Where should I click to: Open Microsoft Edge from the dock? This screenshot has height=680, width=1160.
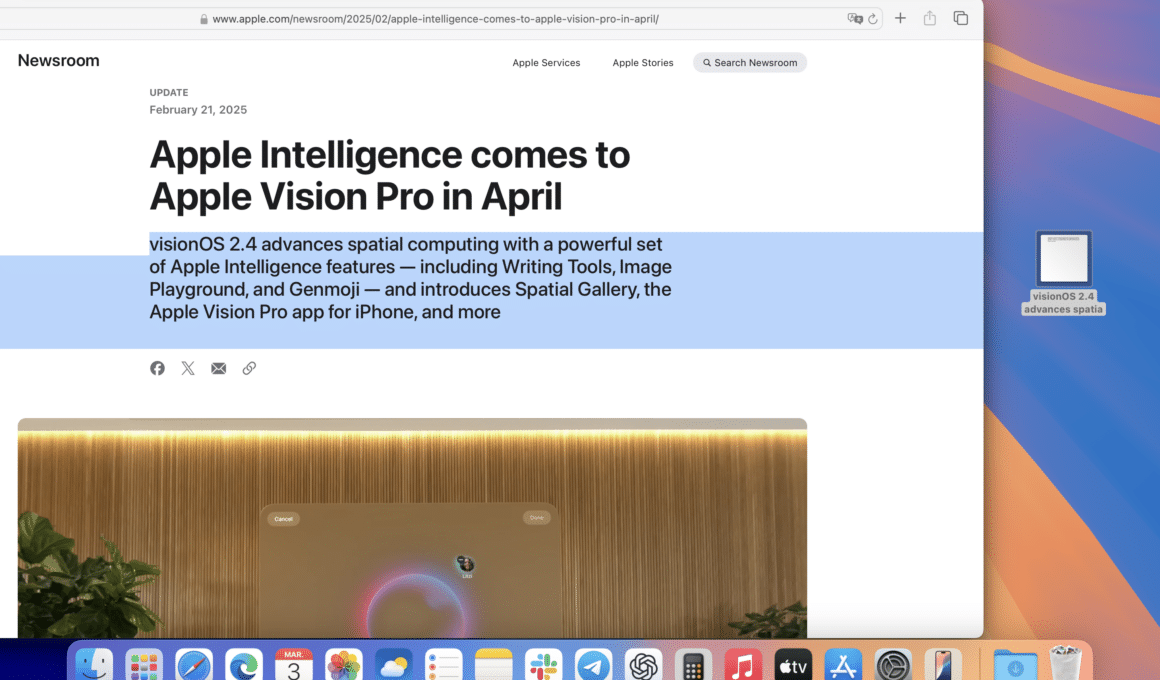tap(244, 665)
